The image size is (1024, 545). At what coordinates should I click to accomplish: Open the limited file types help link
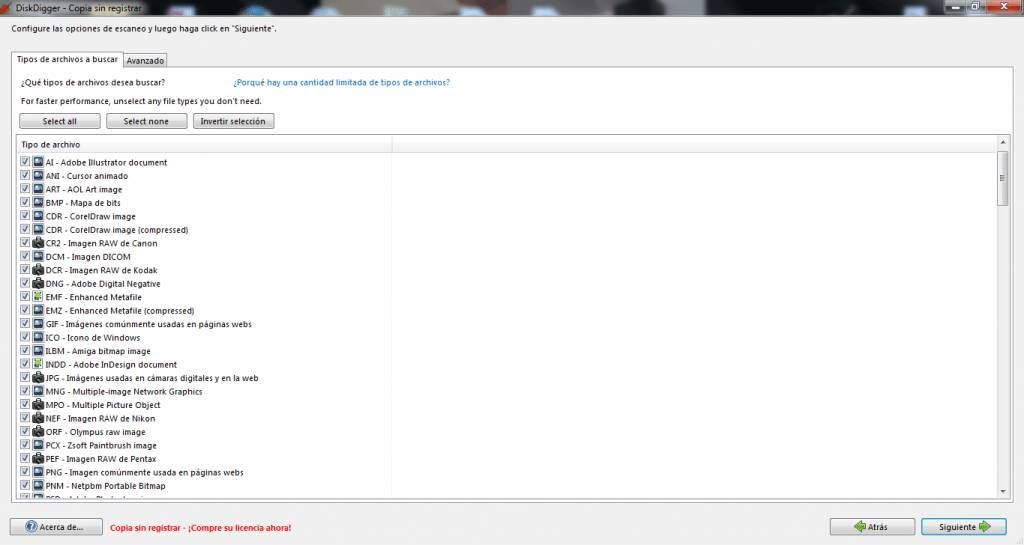[342, 82]
